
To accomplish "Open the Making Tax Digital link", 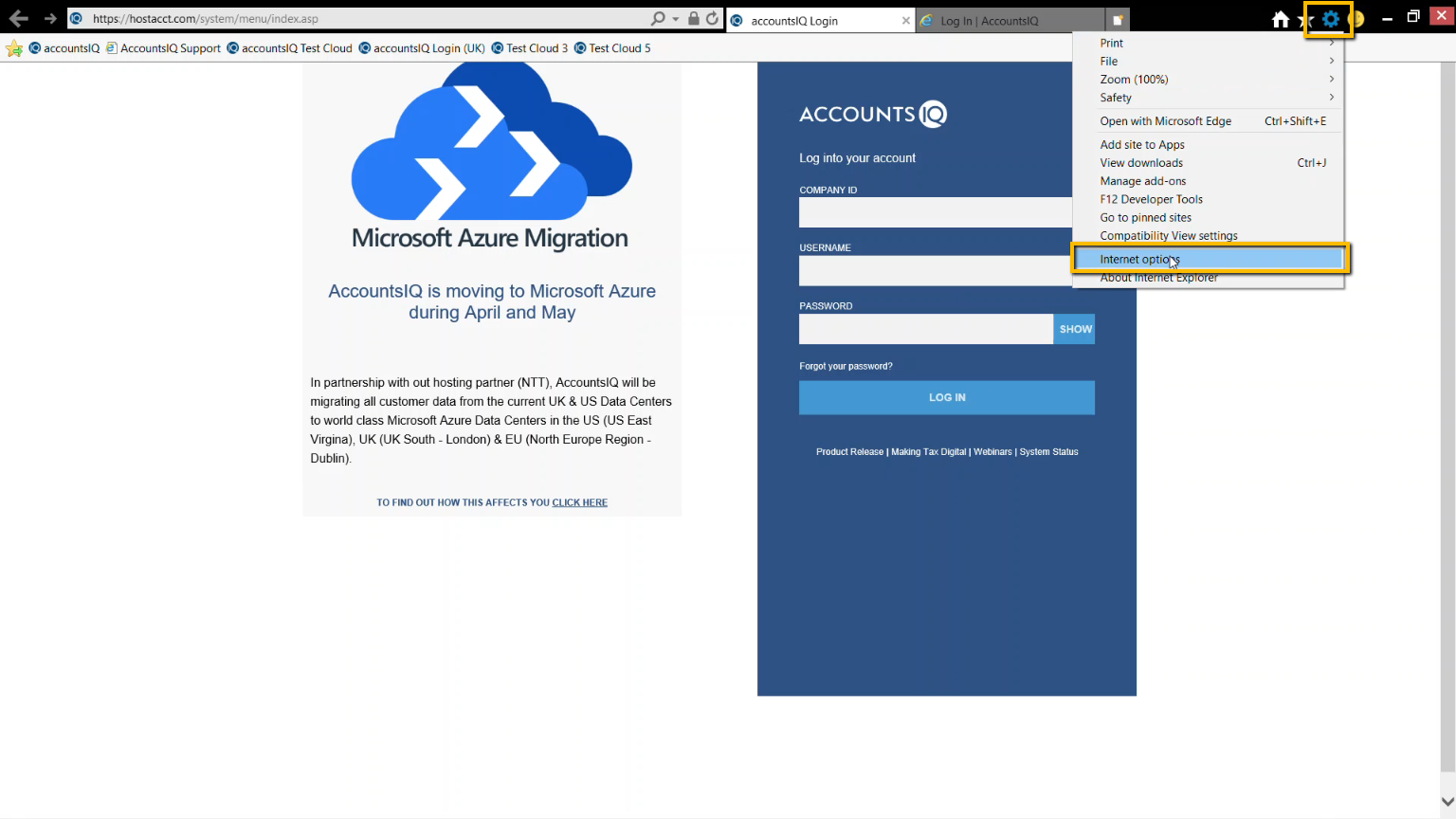I will [928, 452].
